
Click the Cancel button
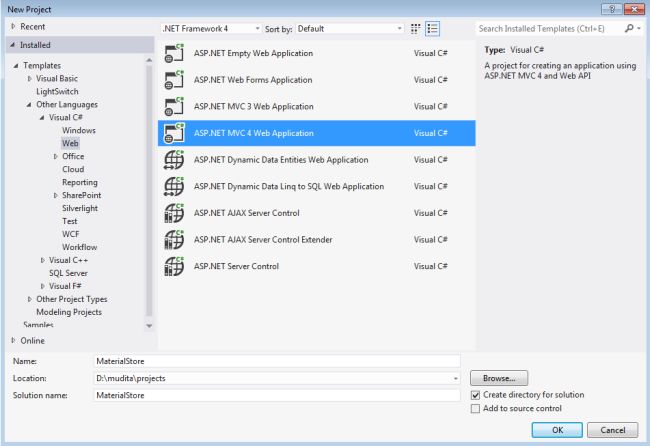click(613, 430)
